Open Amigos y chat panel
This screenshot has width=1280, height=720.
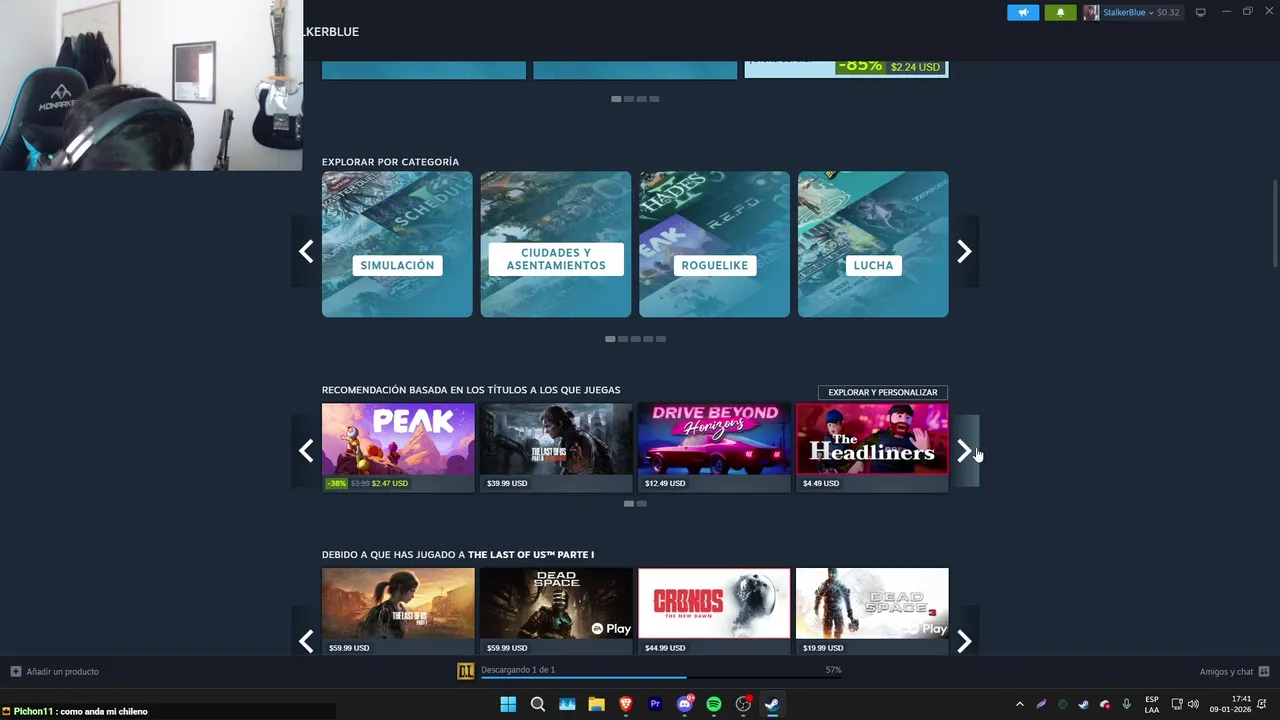(1226, 671)
